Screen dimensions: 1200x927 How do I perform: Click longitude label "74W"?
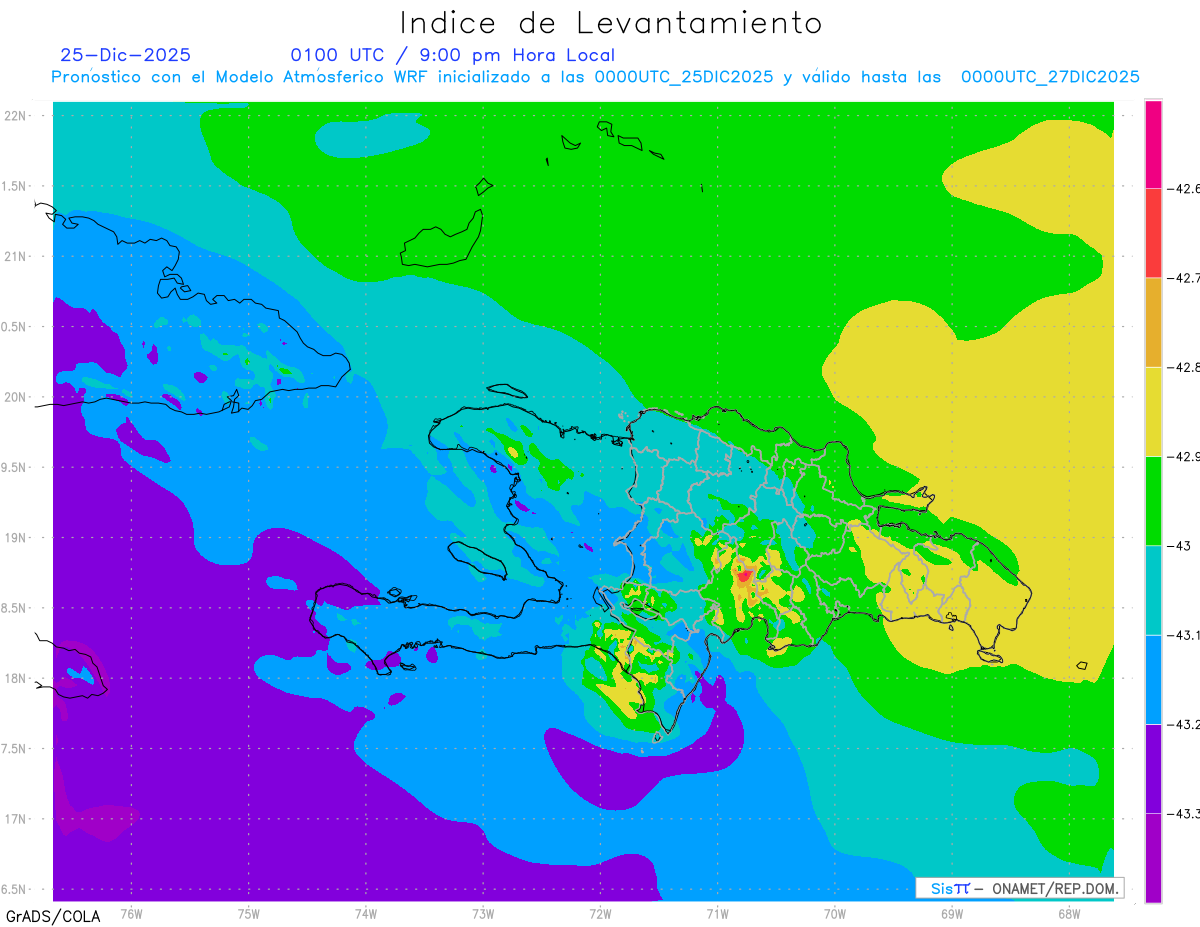366,913
